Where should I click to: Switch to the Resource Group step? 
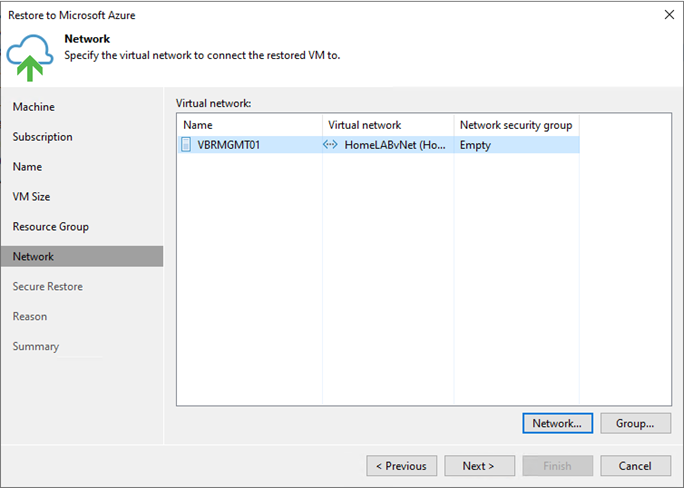pos(51,227)
